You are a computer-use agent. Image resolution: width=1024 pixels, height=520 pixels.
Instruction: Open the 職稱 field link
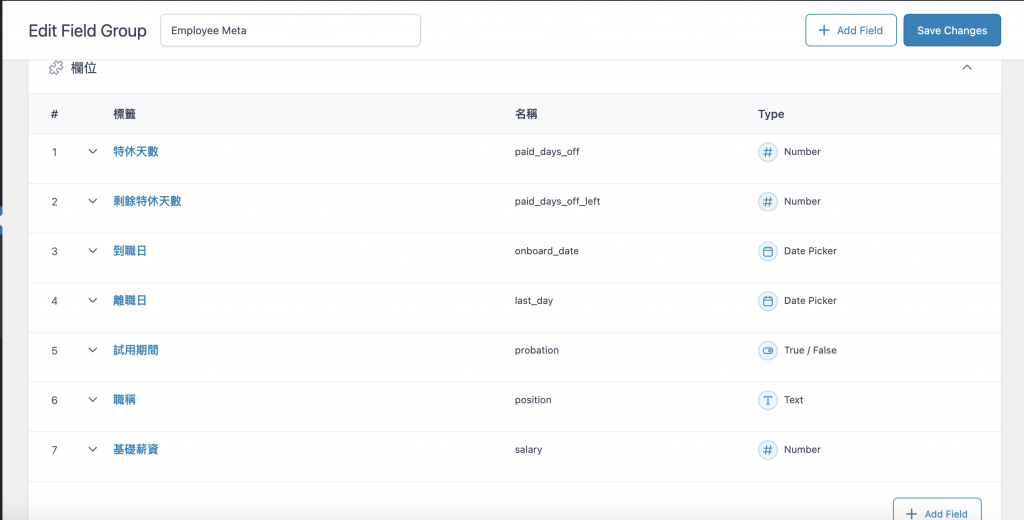124,400
